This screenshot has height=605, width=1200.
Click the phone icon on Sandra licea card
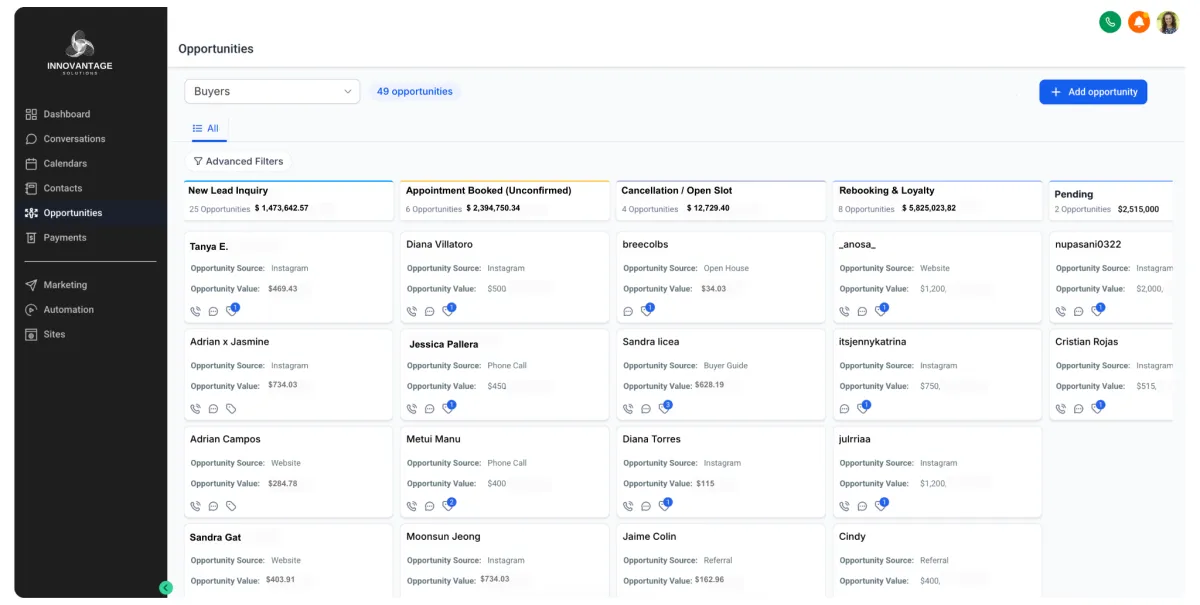pyautogui.click(x=628, y=408)
